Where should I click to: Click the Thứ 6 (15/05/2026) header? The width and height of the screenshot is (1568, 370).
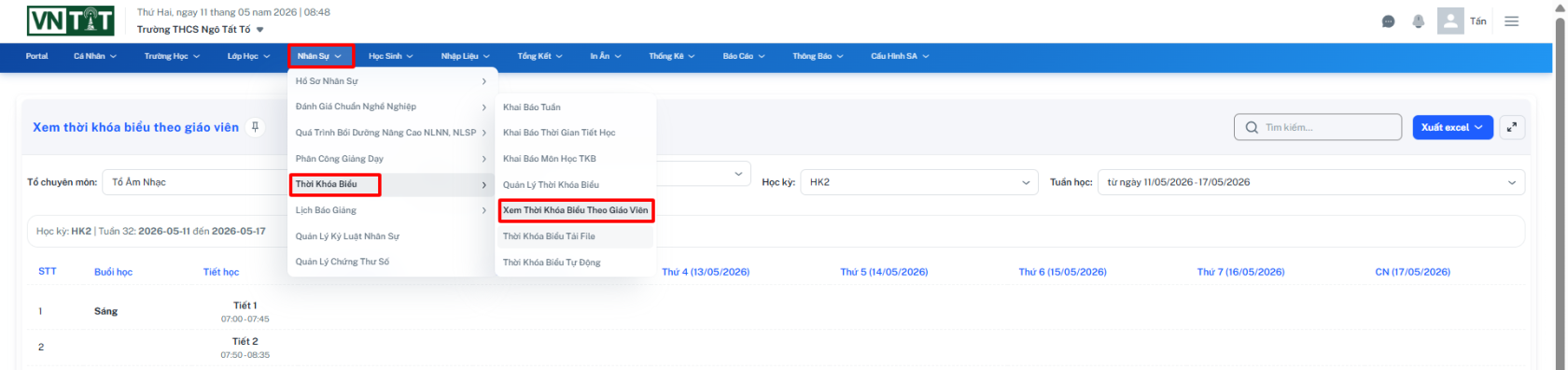click(1062, 272)
